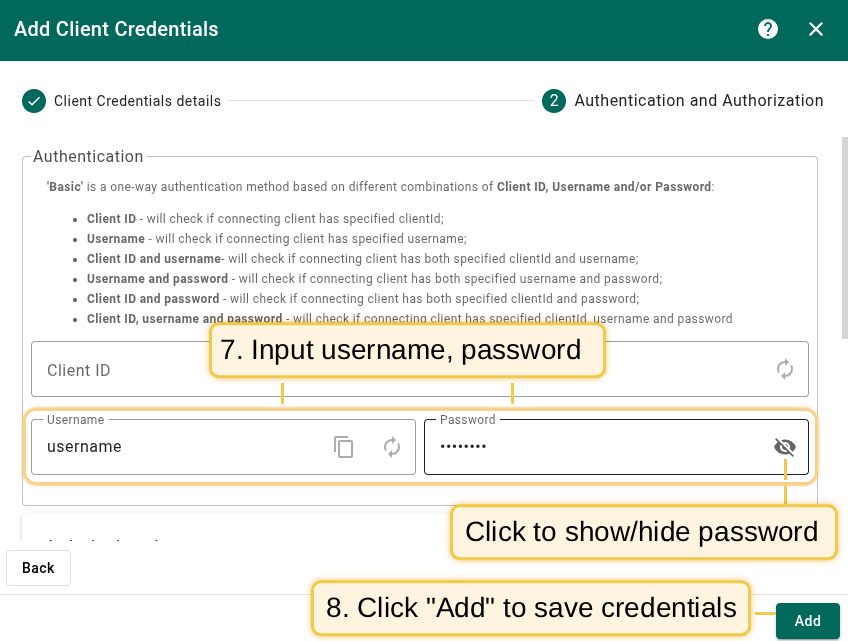Generate a random Client ID

tap(785, 370)
